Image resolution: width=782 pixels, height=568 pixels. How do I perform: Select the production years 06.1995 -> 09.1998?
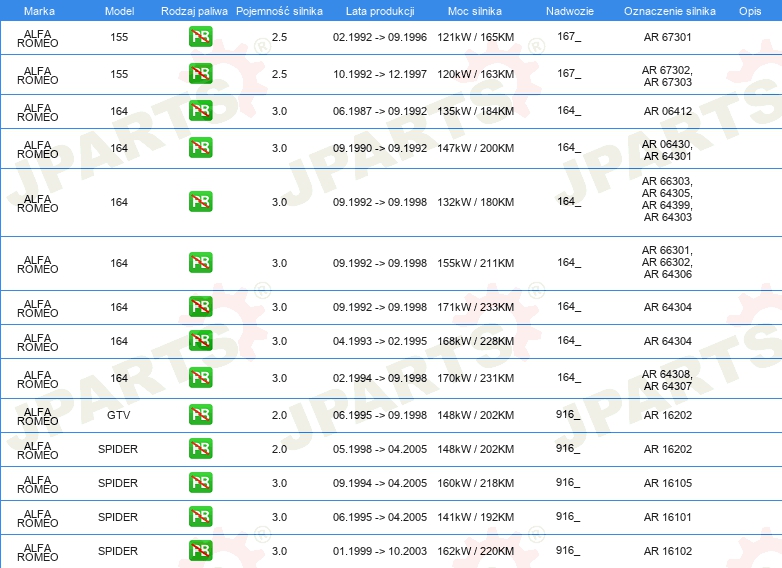click(380, 415)
